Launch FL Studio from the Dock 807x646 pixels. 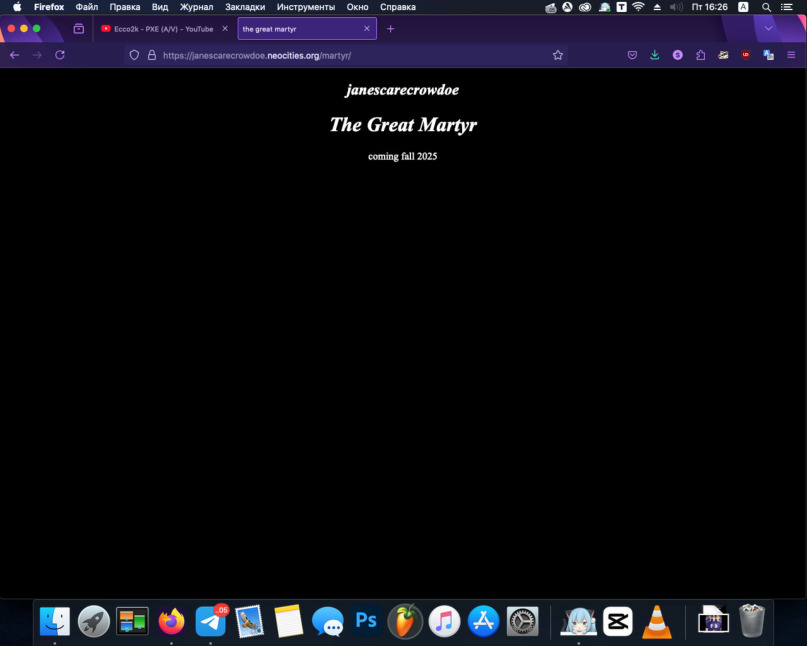[x=405, y=621]
